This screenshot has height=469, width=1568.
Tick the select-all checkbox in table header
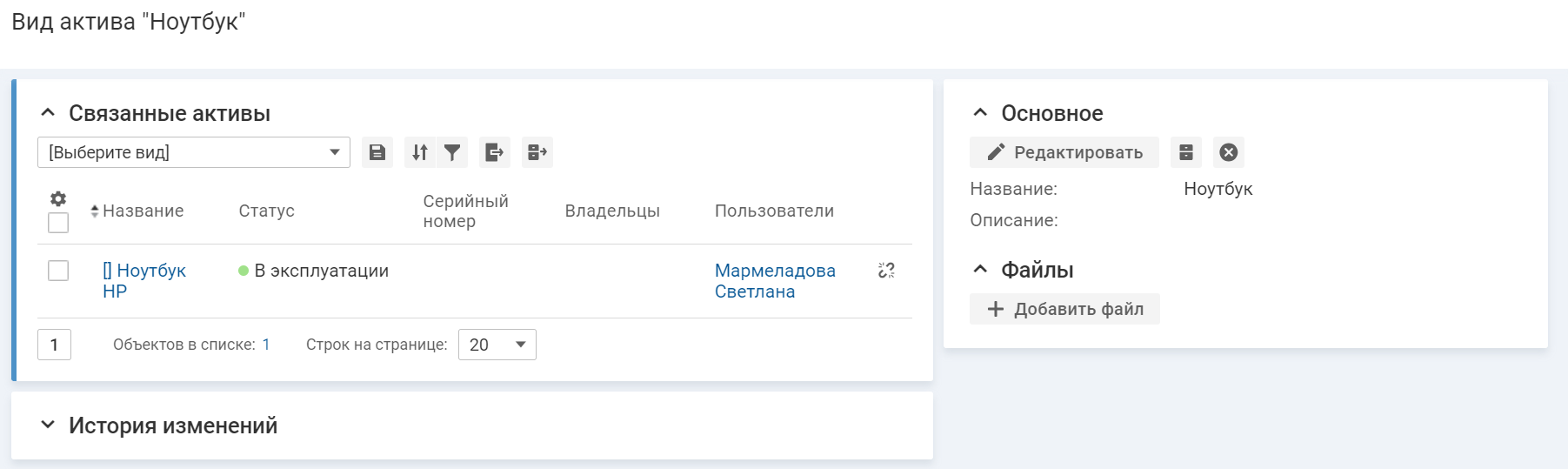[x=58, y=223]
